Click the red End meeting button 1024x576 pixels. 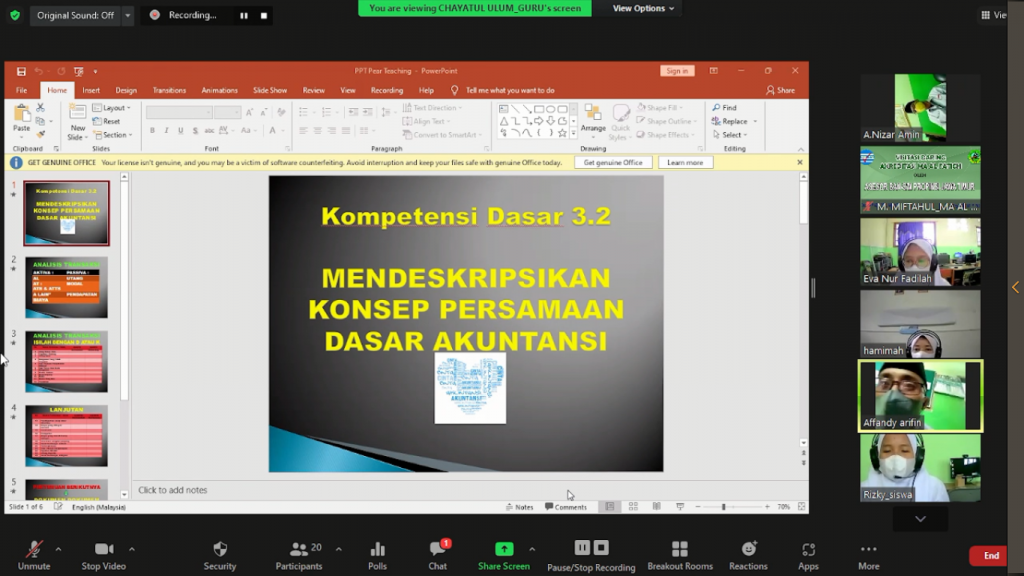(990, 556)
